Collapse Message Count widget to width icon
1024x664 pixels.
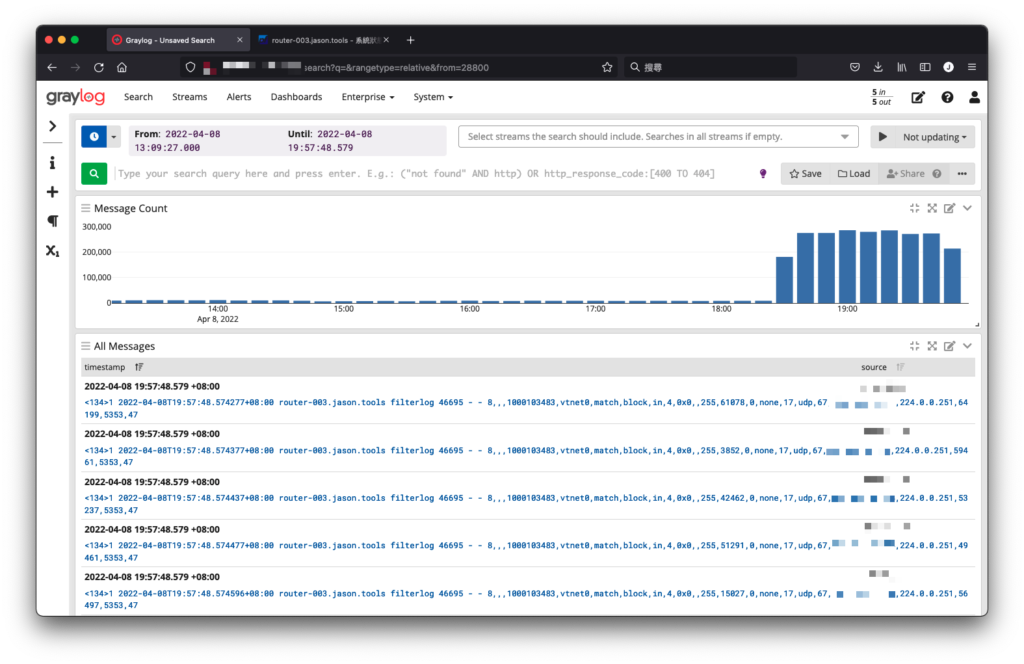tap(914, 208)
